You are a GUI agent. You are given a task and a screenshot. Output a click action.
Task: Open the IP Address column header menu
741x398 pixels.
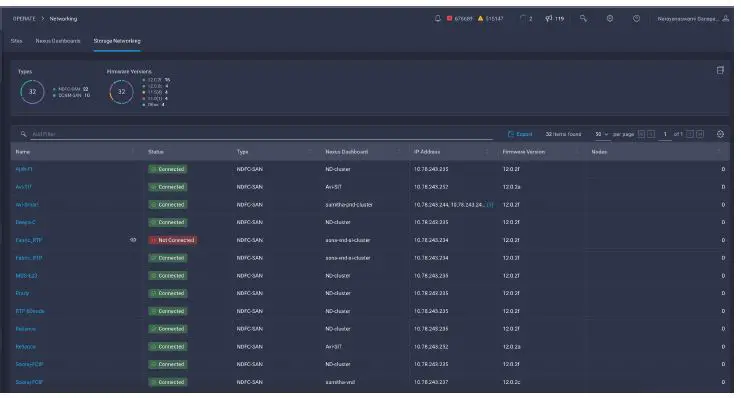487,152
